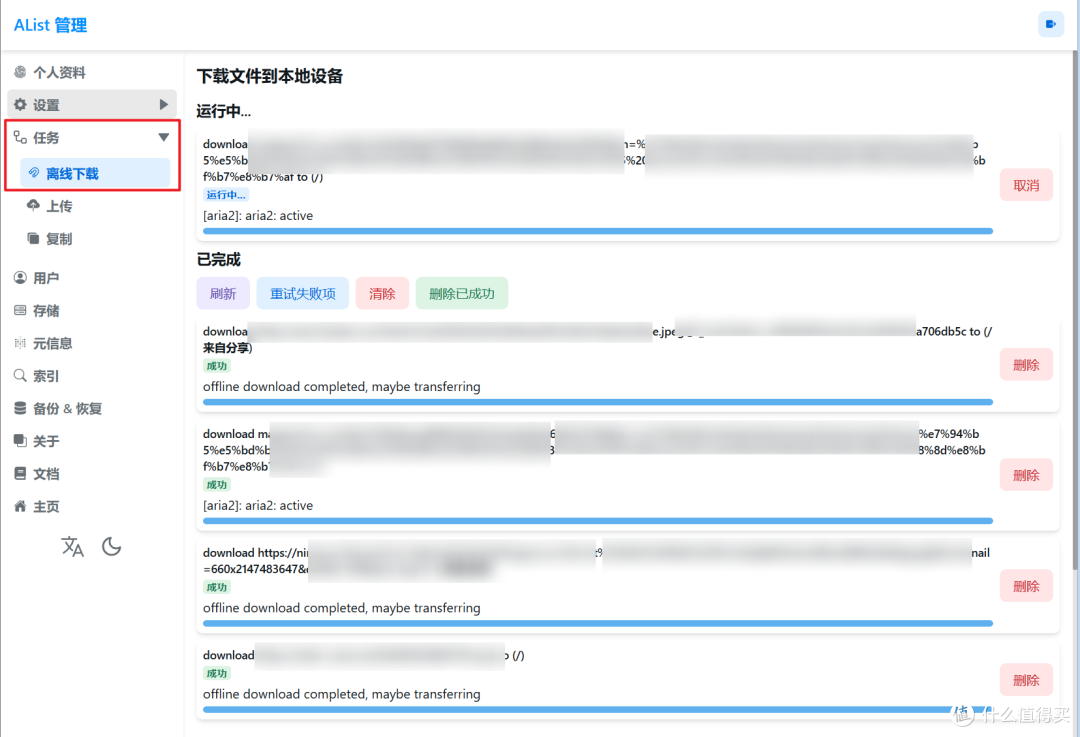Open the 用户 users management icon
This screenshot has height=737, width=1080.
tap(19, 277)
